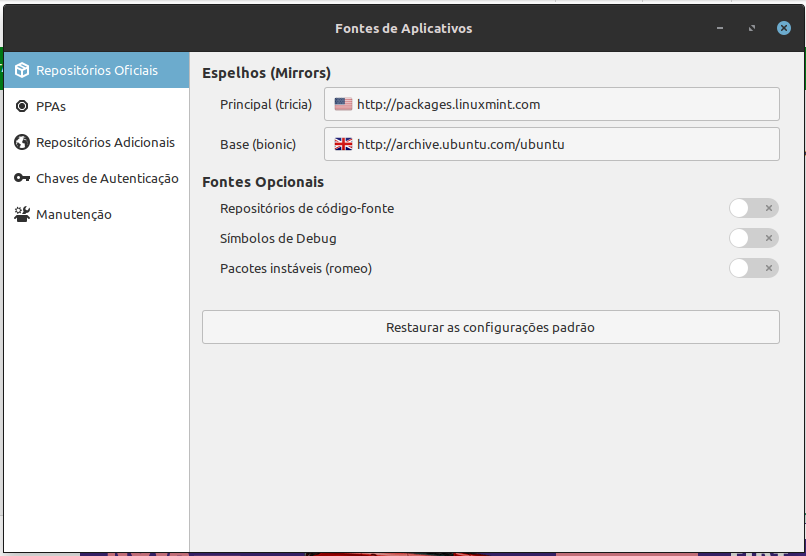Go to Repositórios Adicionais section
Screen dimensions: 806x556
click(97, 142)
